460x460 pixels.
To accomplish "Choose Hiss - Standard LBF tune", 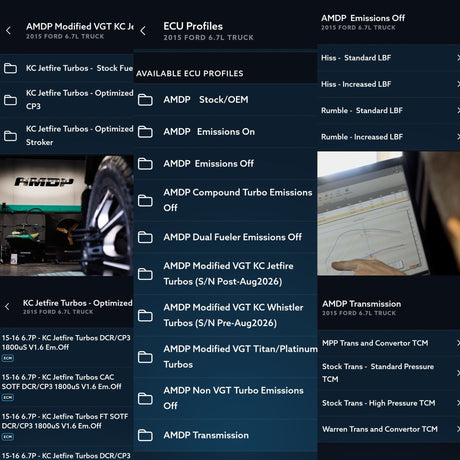I will click(389, 58).
